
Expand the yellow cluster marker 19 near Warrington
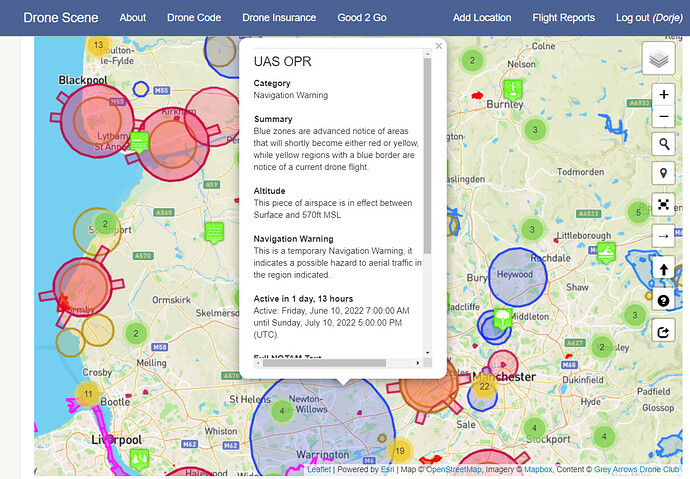[x=400, y=450]
